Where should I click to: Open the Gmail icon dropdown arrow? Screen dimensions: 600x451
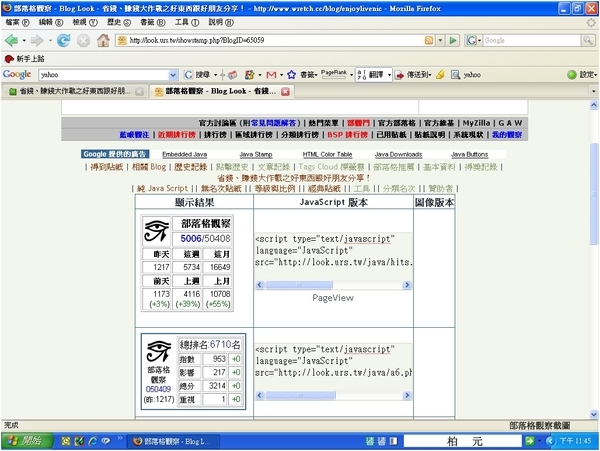coord(281,75)
